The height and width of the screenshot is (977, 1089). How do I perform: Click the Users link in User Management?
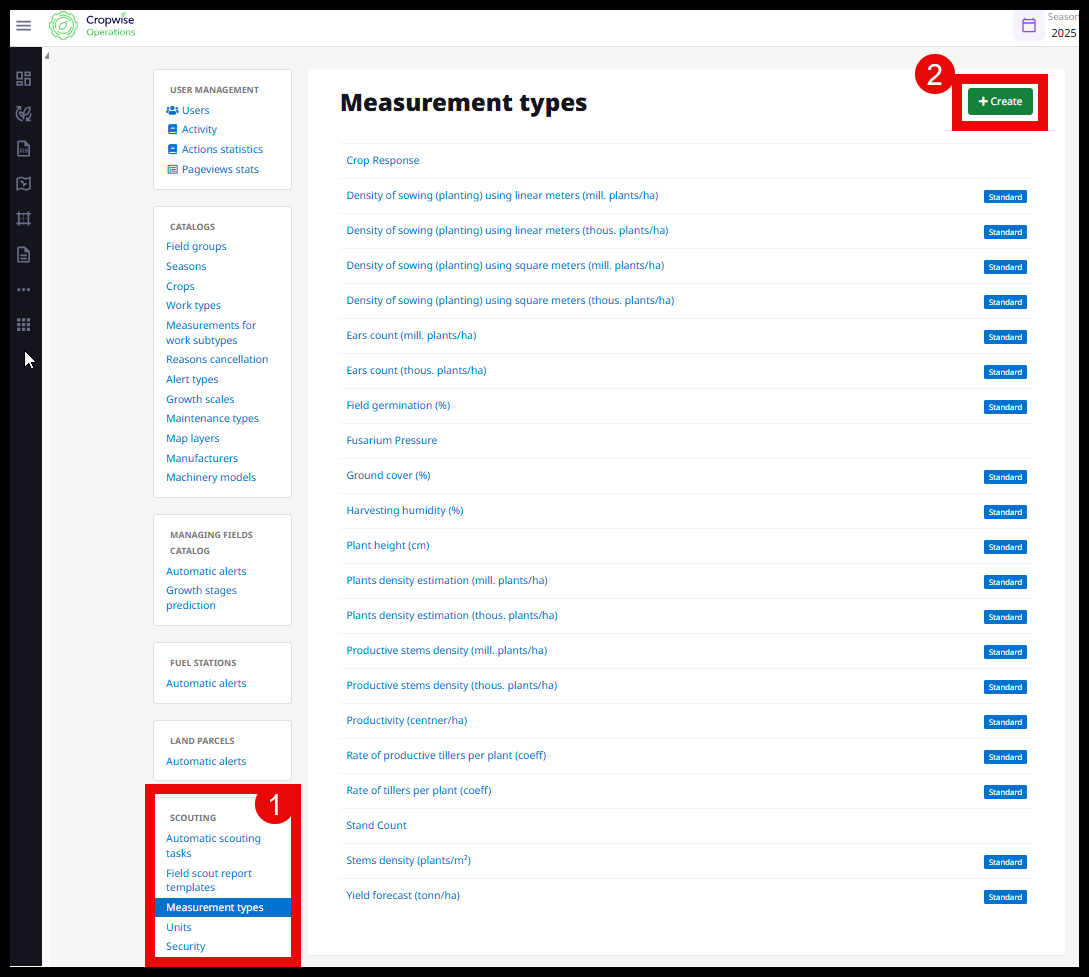pyautogui.click(x=195, y=110)
